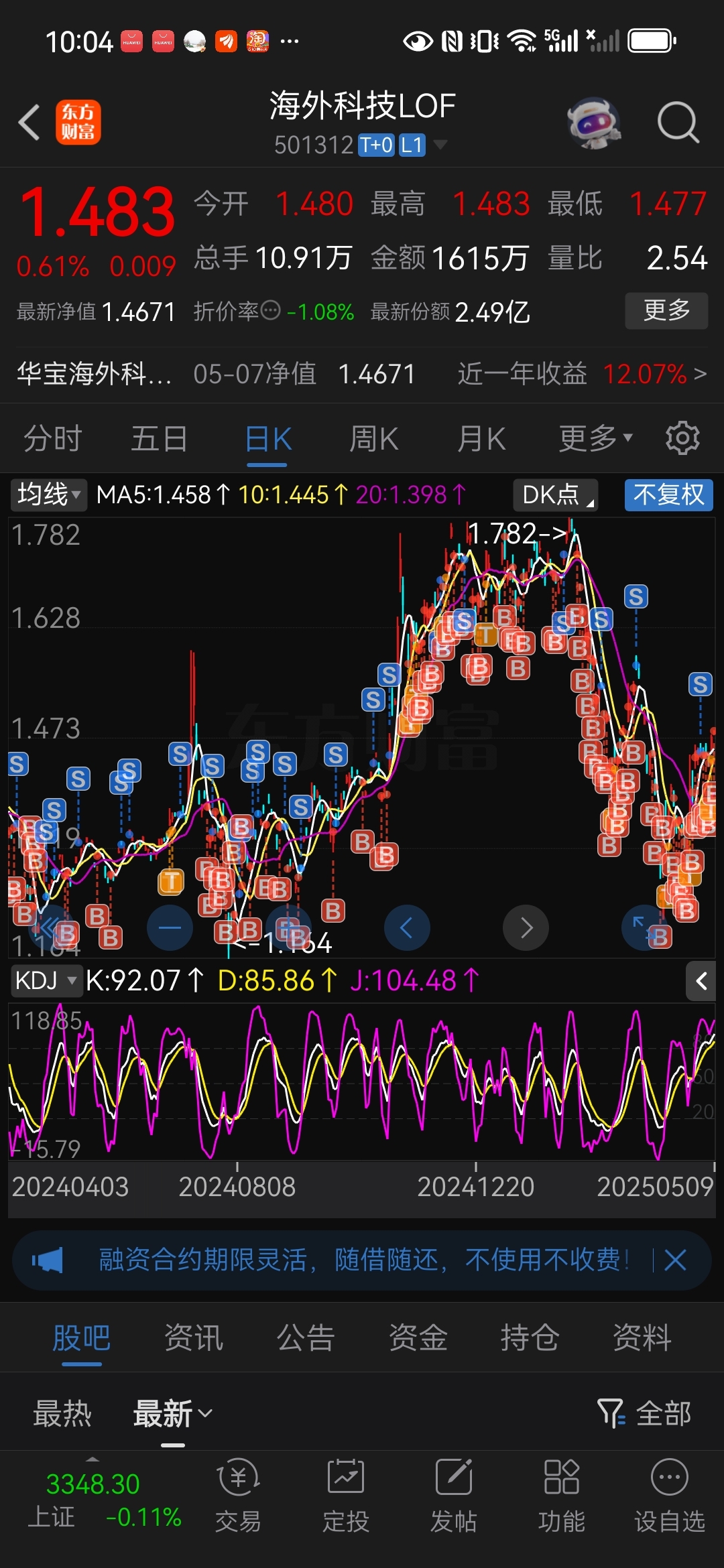The width and height of the screenshot is (724, 1568).
Task: Open the 资料 tab
Action: (x=642, y=1337)
